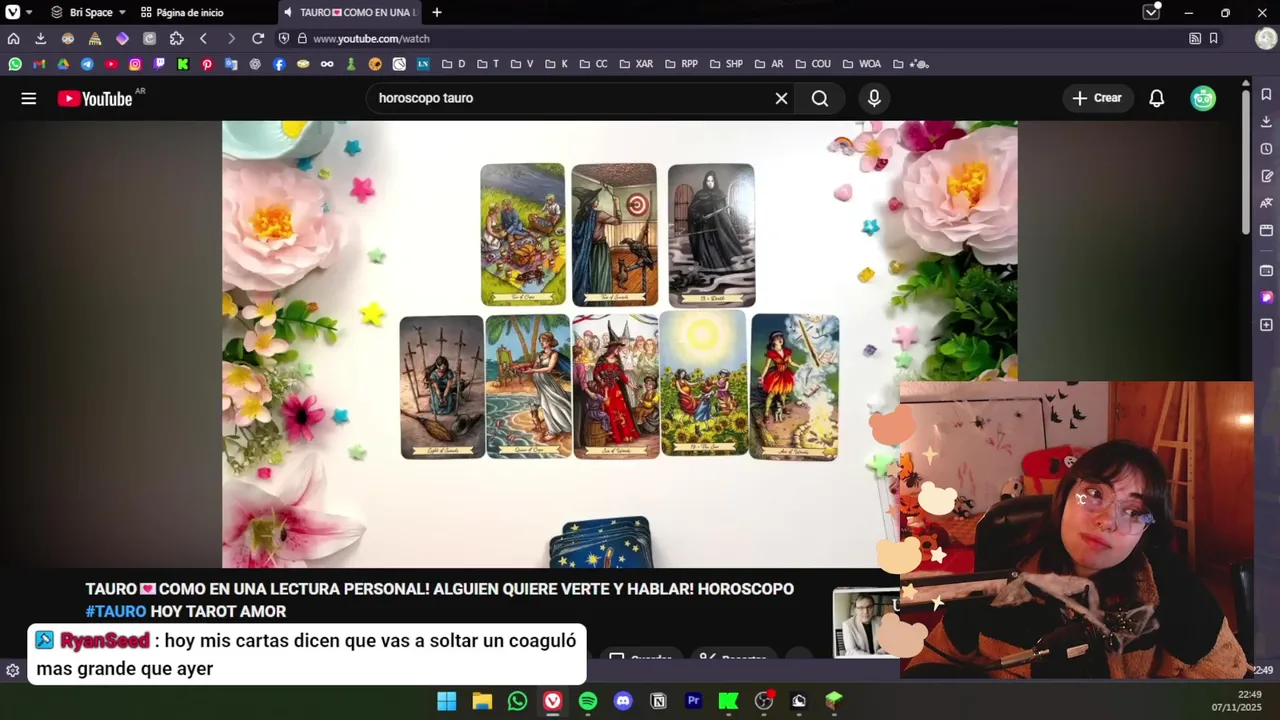Open the WhatsApp bookmark
Image resolution: width=1280 pixels, height=720 pixels.
point(15,64)
